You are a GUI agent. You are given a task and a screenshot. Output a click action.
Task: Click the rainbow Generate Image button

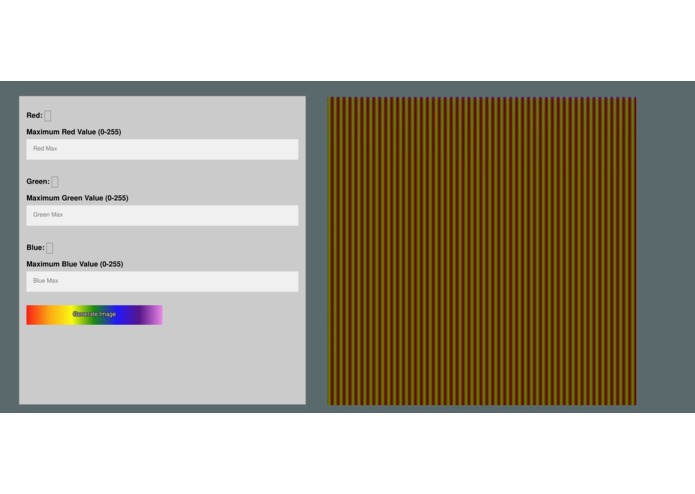tap(94, 315)
